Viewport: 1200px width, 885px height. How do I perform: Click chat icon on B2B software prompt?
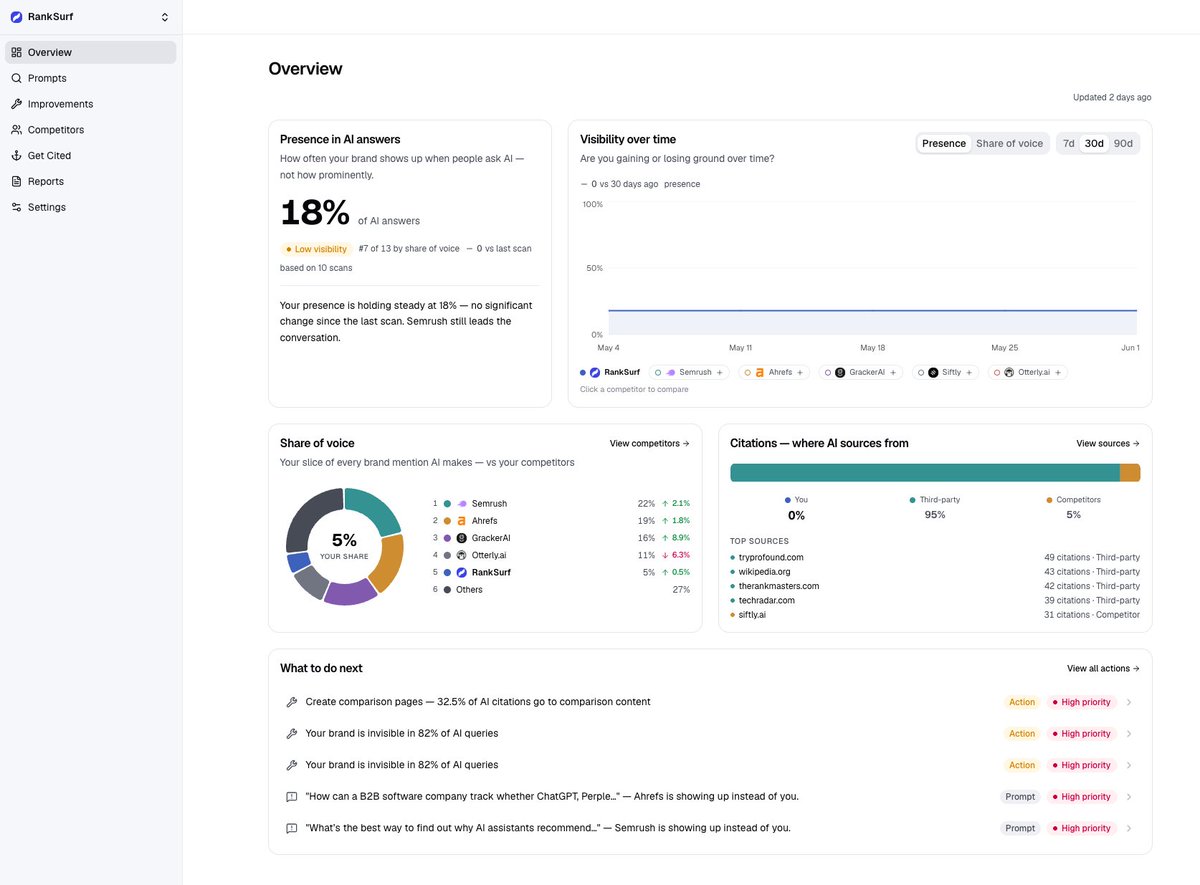[292, 797]
